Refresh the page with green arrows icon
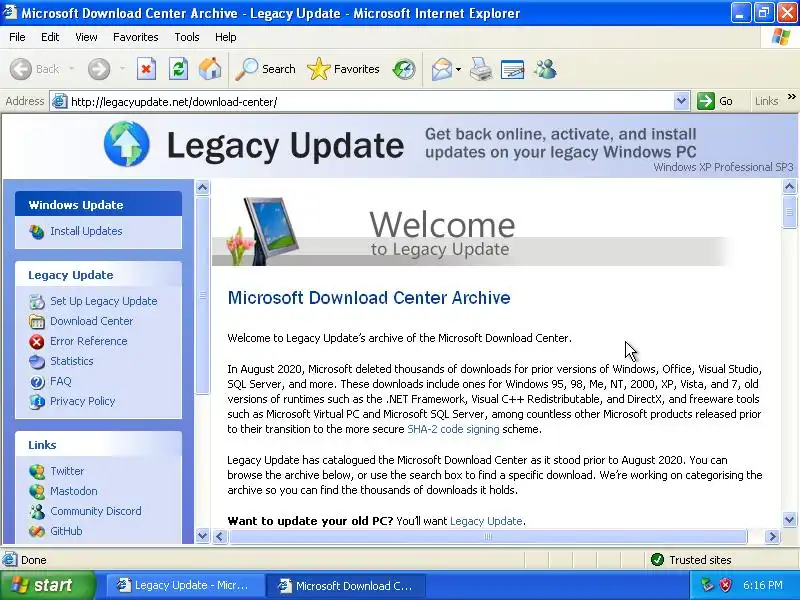This screenshot has width=800, height=600. tap(178, 69)
